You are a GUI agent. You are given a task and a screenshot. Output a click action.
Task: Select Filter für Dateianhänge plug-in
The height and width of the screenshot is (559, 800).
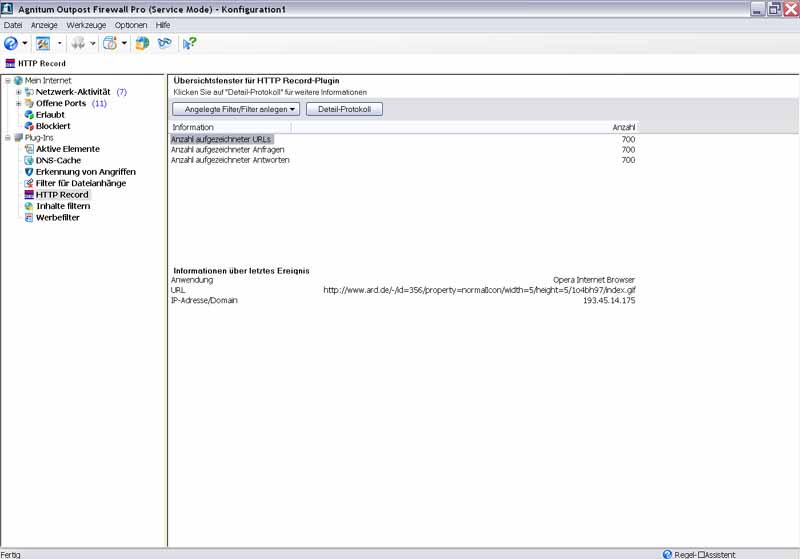(x=78, y=183)
